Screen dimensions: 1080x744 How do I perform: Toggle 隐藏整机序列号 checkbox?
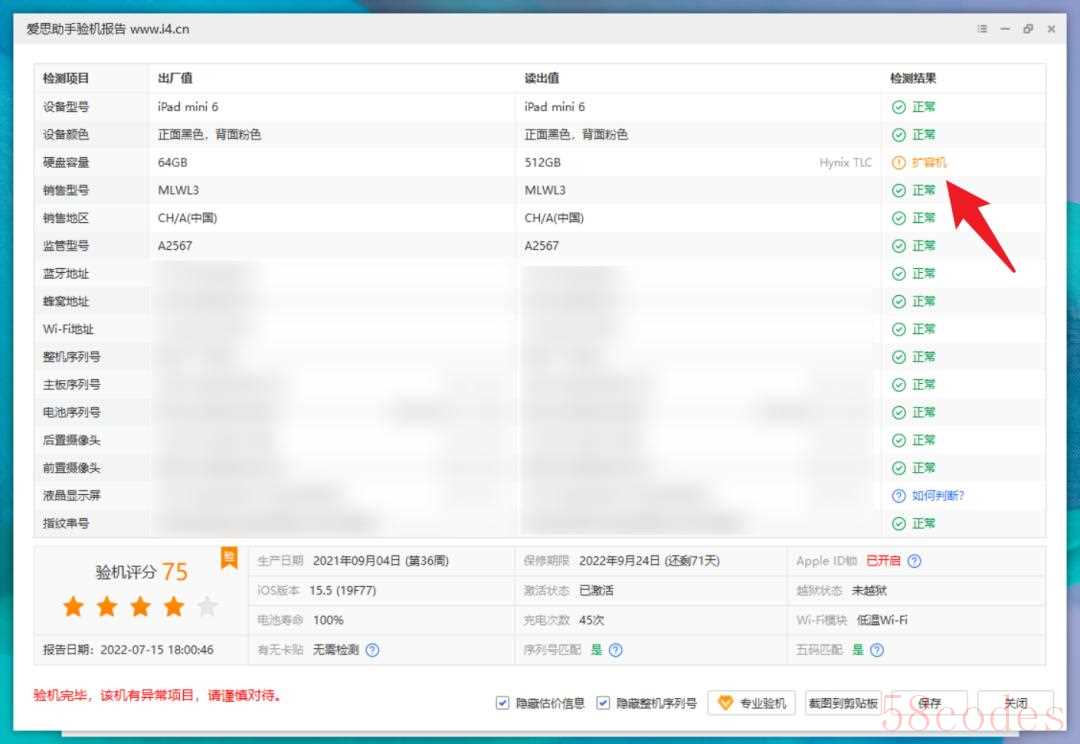coord(603,703)
